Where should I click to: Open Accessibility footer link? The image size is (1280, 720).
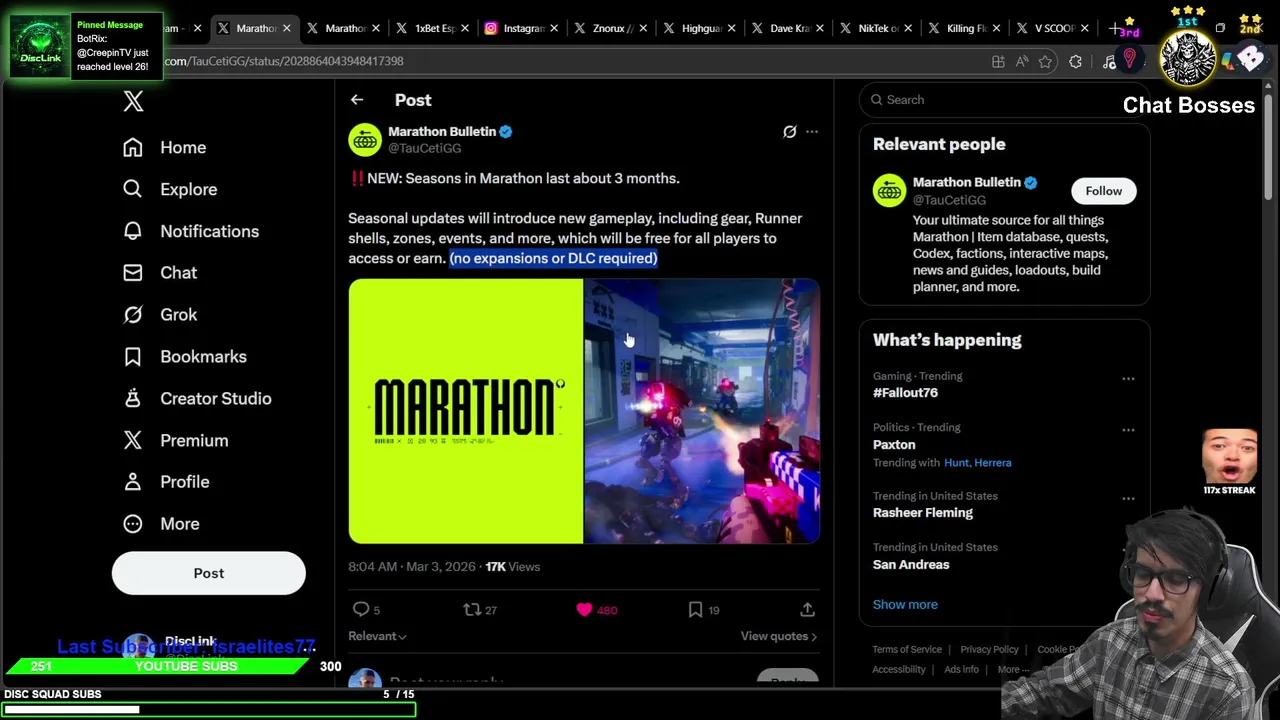coord(899,670)
